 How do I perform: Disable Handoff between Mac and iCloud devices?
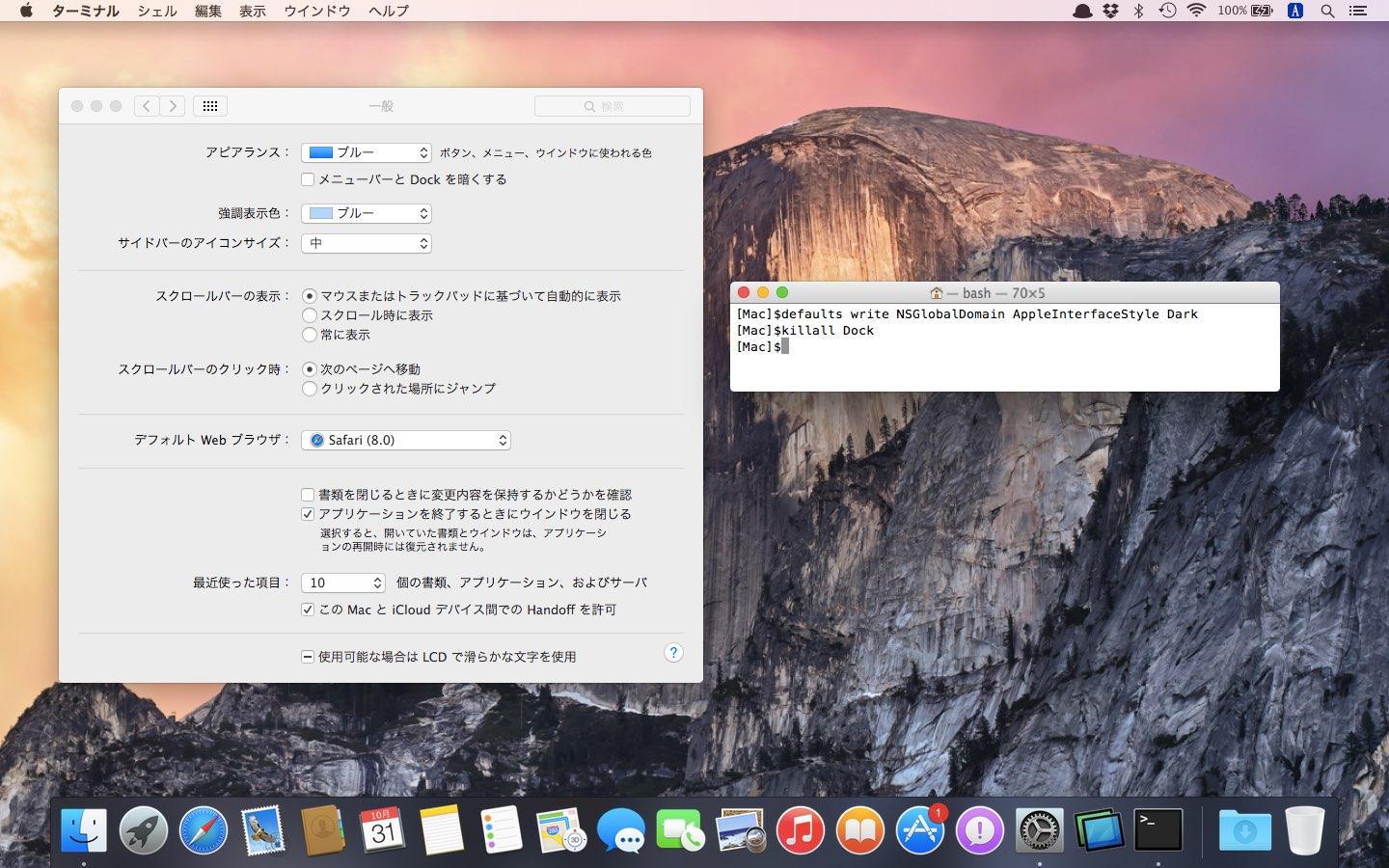[308, 610]
